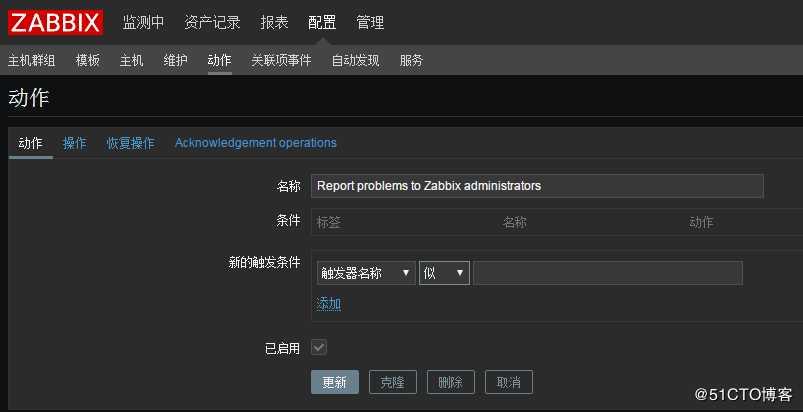Click the 删除 button
The width and height of the screenshot is (803, 412).
point(451,382)
